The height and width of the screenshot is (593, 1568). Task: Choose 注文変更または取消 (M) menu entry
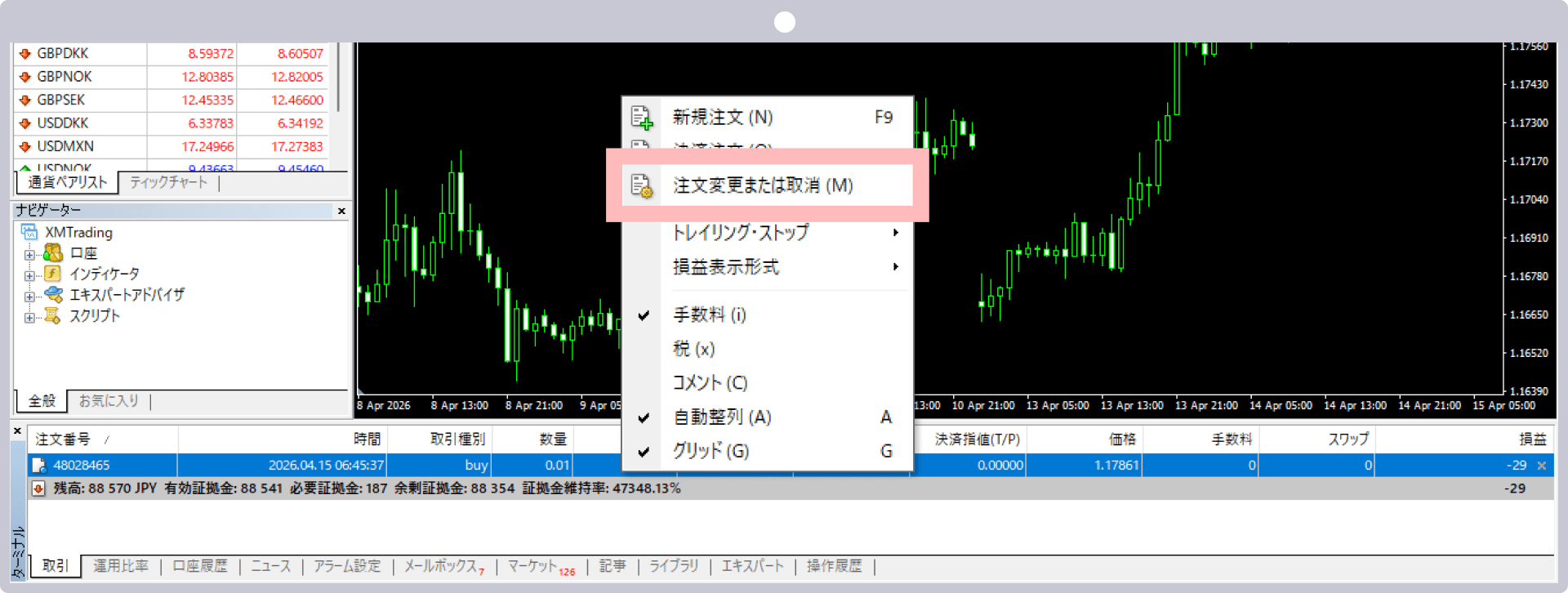766,186
